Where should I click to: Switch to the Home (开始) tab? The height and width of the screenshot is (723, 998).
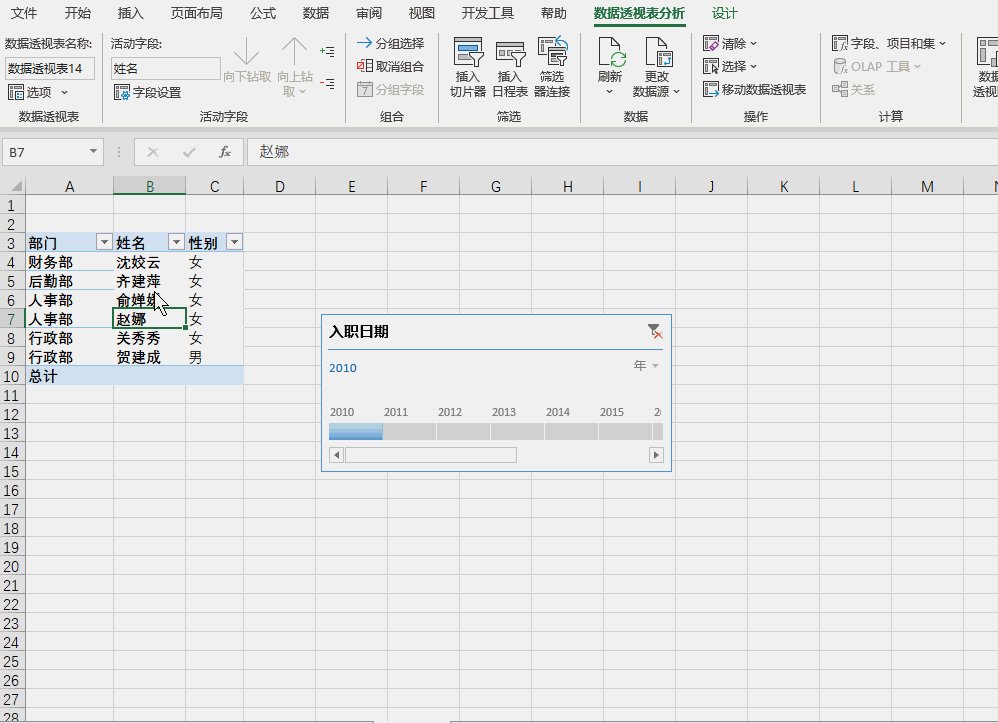point(78,13)
